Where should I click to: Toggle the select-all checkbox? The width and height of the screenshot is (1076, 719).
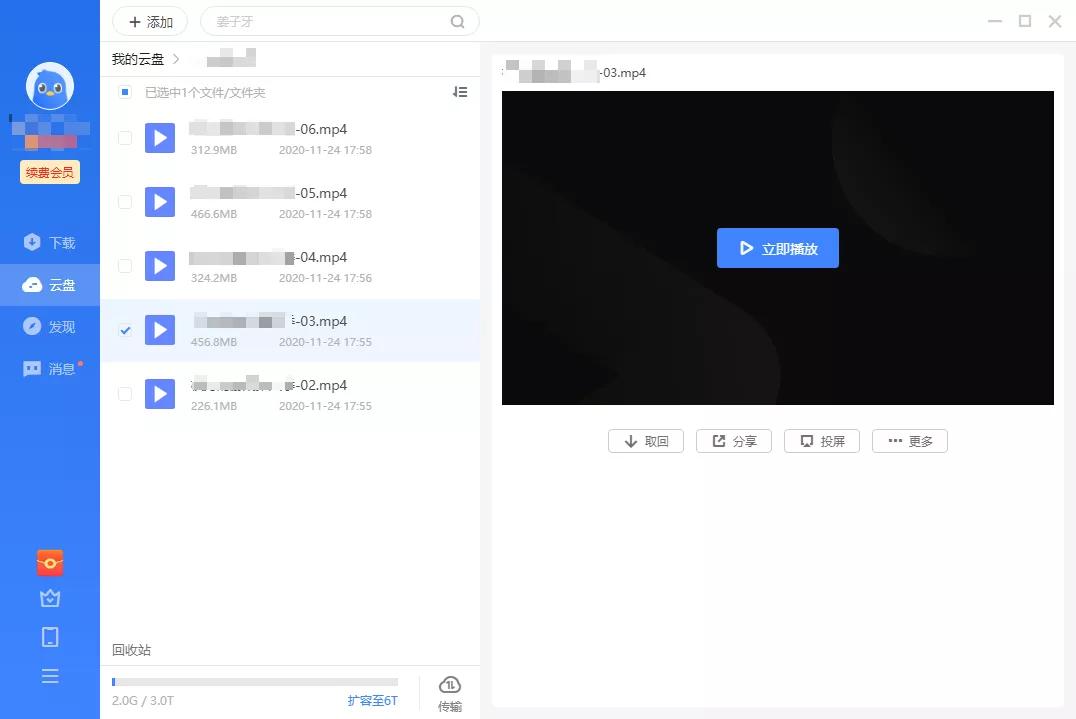[x=125, y=92]
